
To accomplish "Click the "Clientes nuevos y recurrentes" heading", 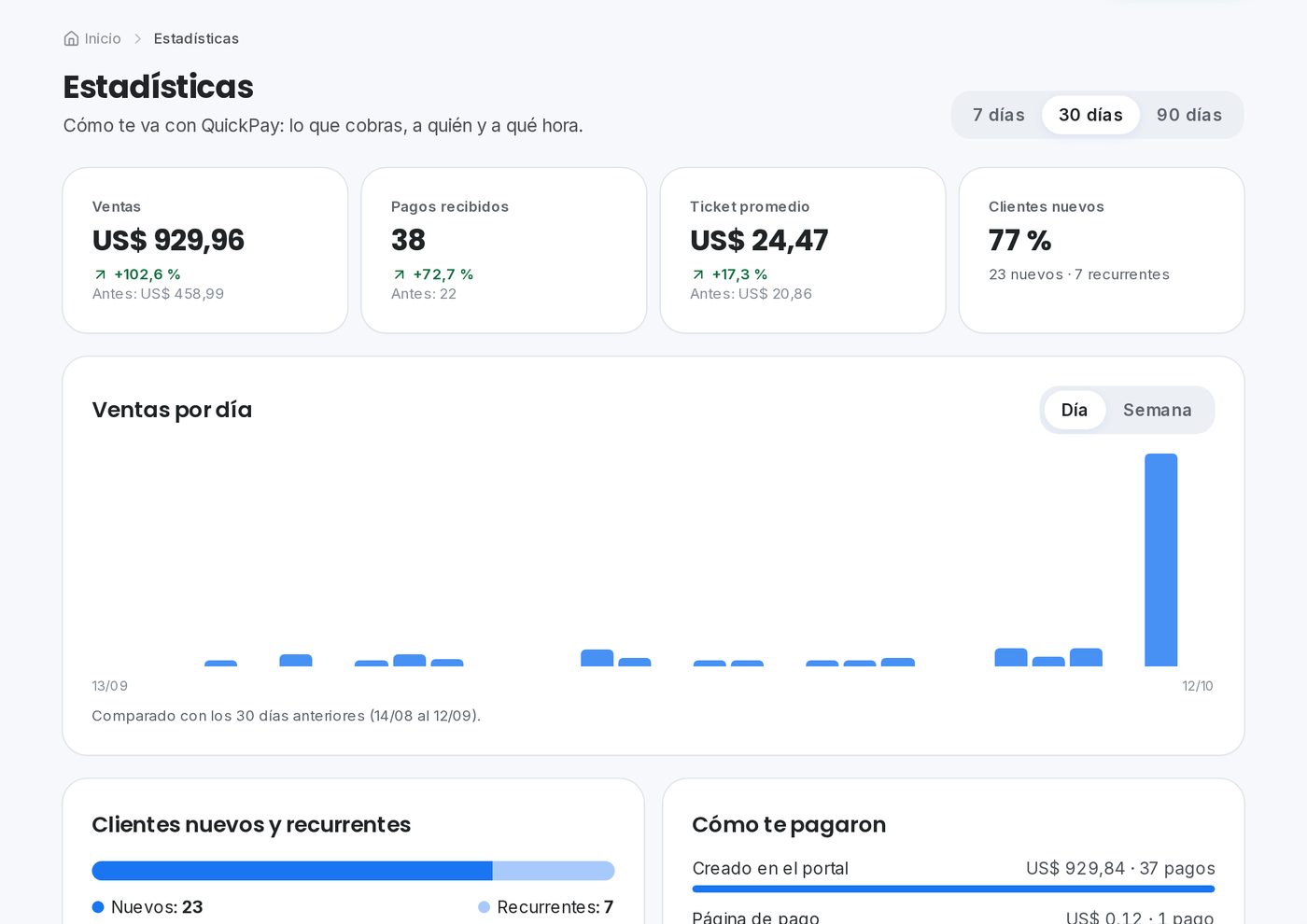I will (x=251, y=825).
